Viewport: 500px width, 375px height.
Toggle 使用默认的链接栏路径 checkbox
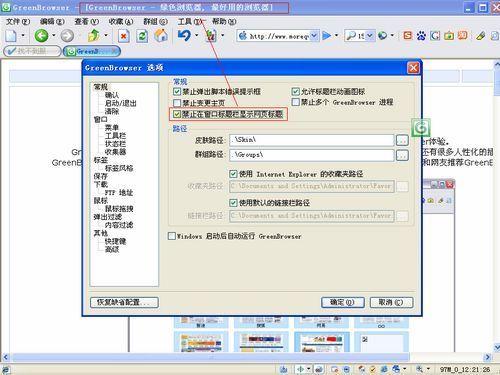click(x=233, y=202)
